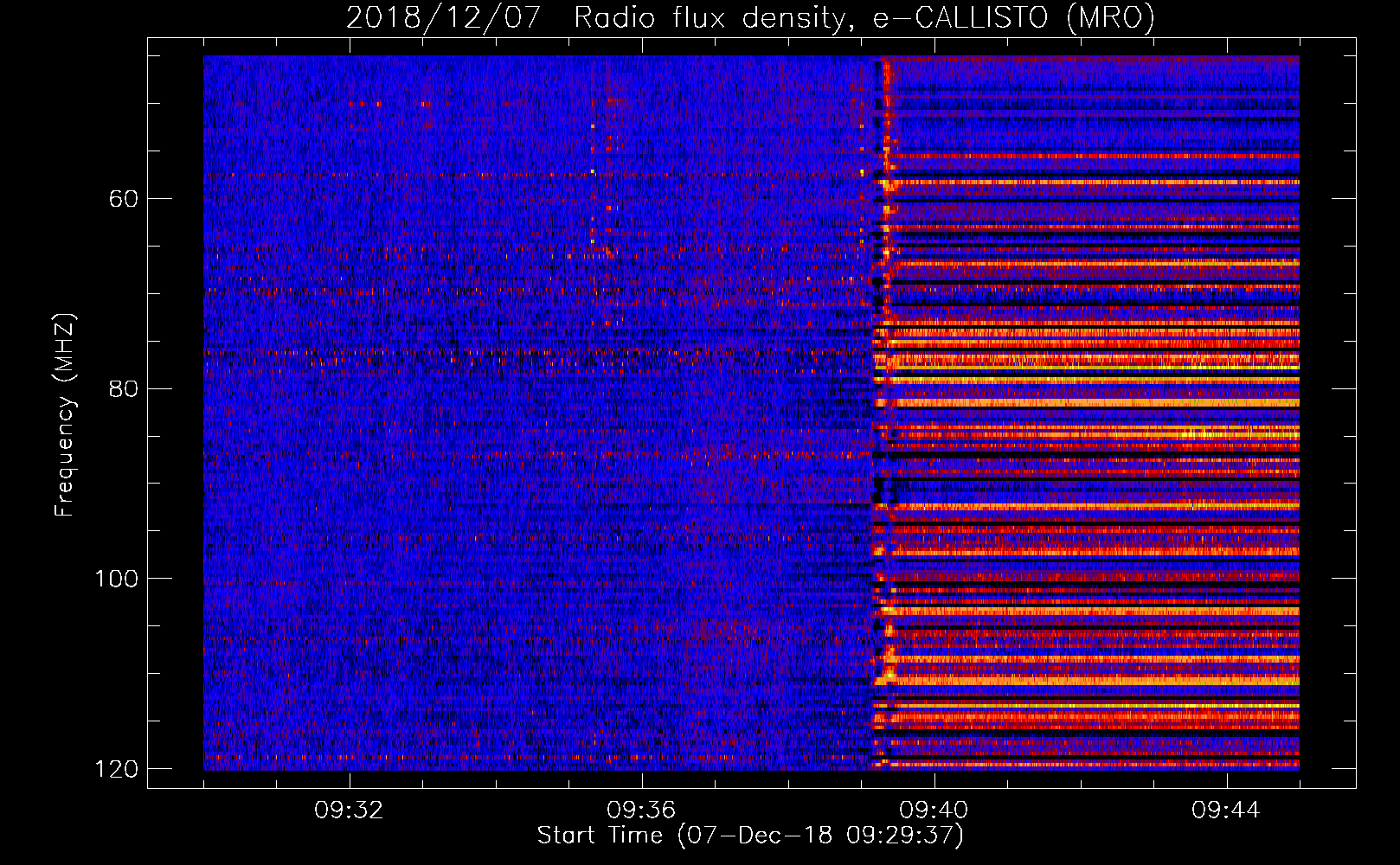Click the 120 frequency tick label

(116, 769)
